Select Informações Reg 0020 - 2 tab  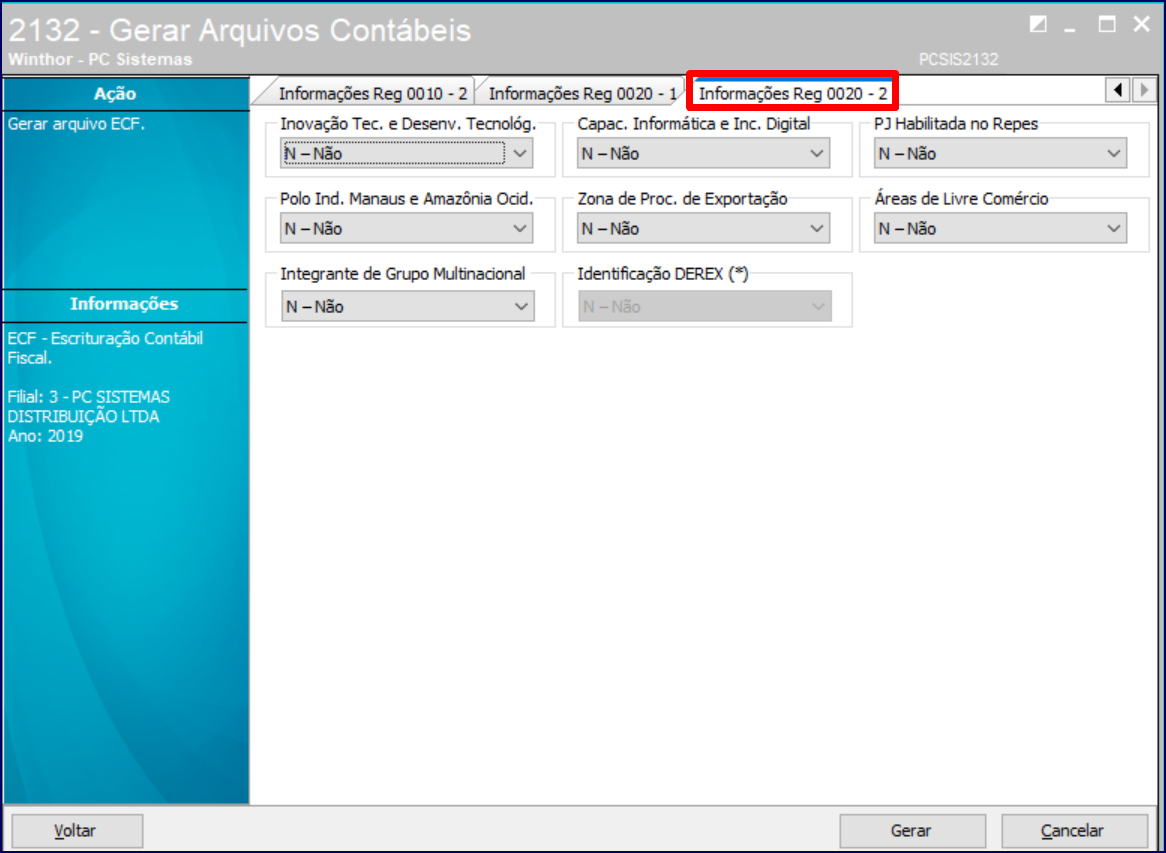[793, 94]
